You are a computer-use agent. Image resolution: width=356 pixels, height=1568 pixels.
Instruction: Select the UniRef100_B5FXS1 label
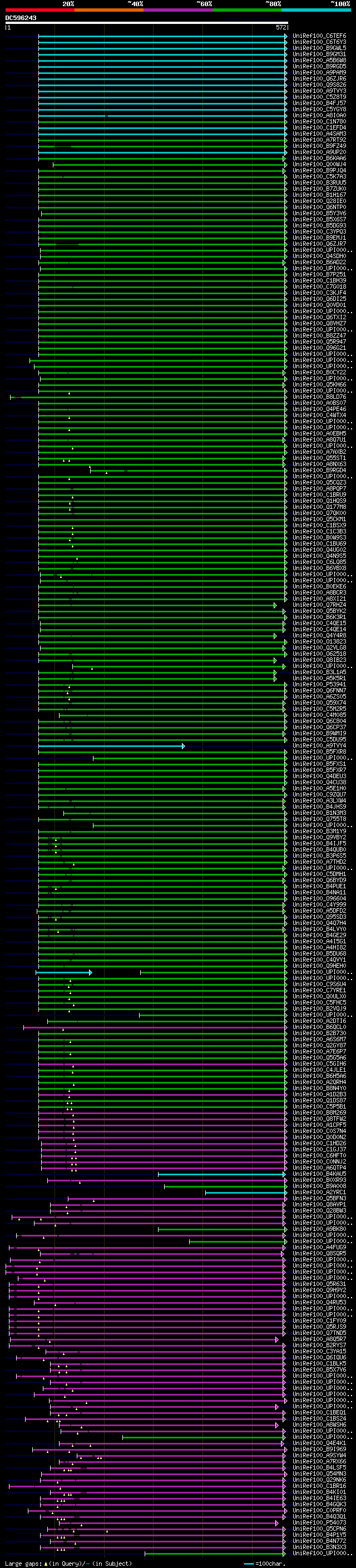pyautogui.click(x=319, y=764)
